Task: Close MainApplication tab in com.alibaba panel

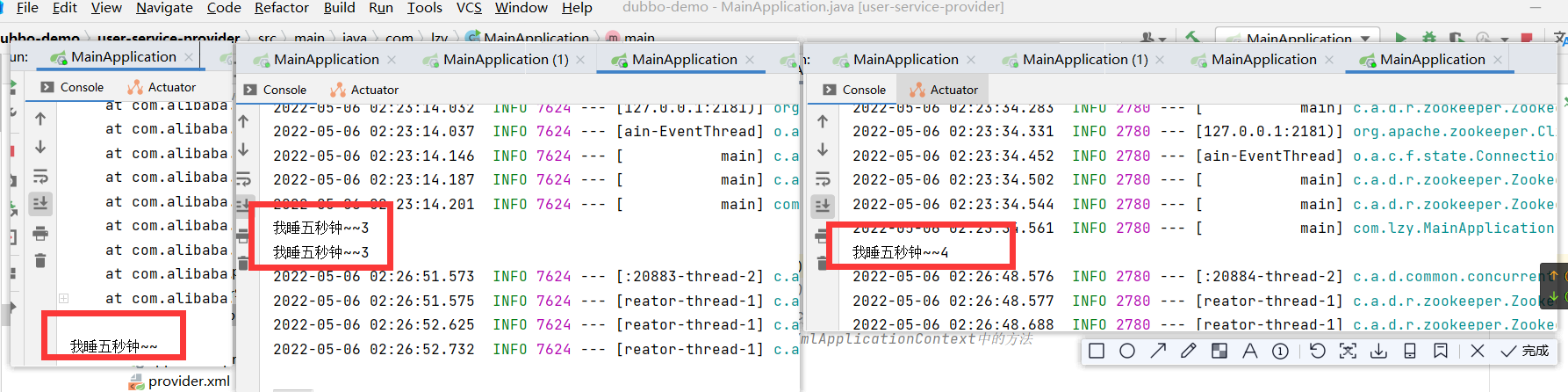Action: coord(188,57)
